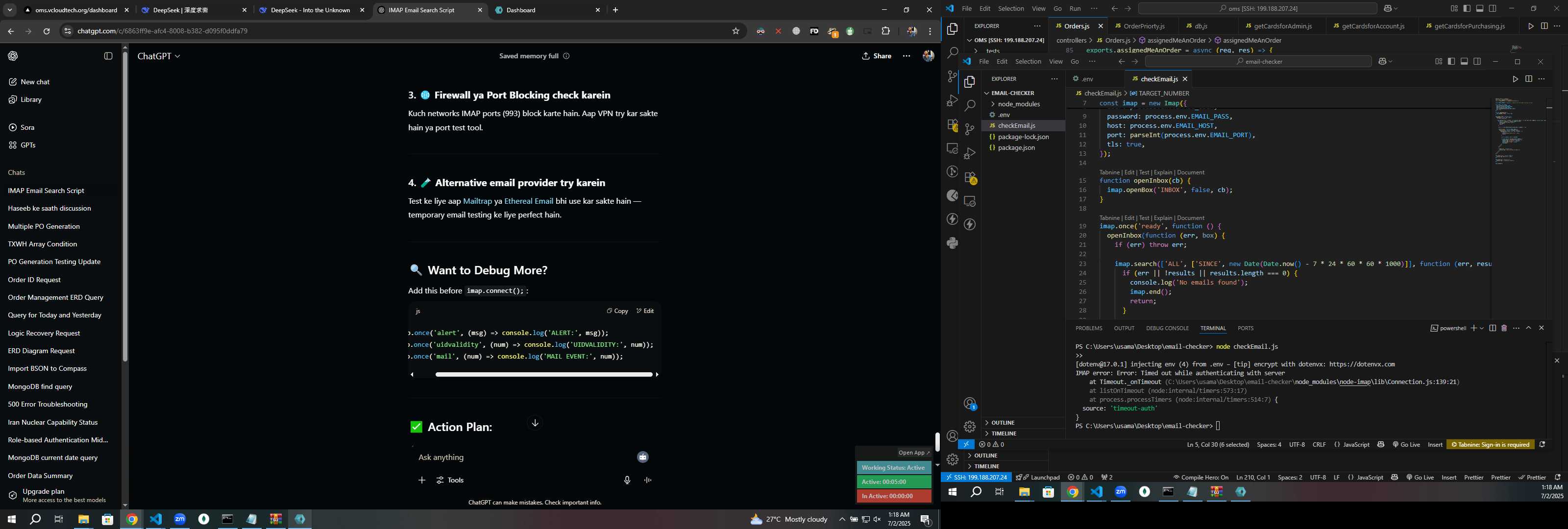
Task: Open Chrome tab search dropdown
Action: [10, 10]
